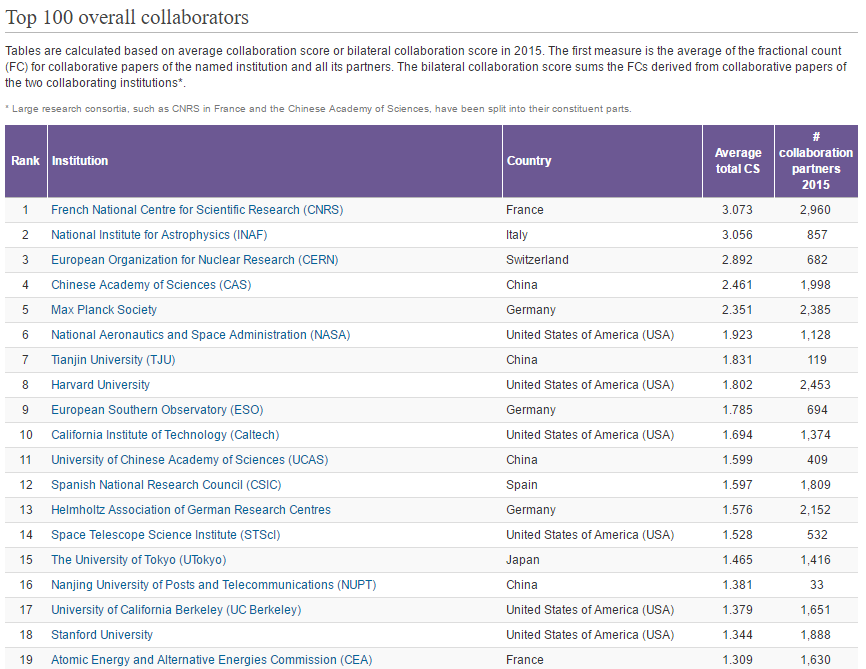Image resolution: width=866 pixels, height=669 pixels.
Task: Select Spanish National Research Council (CSIC) link
Action: [x=166, y=484]
